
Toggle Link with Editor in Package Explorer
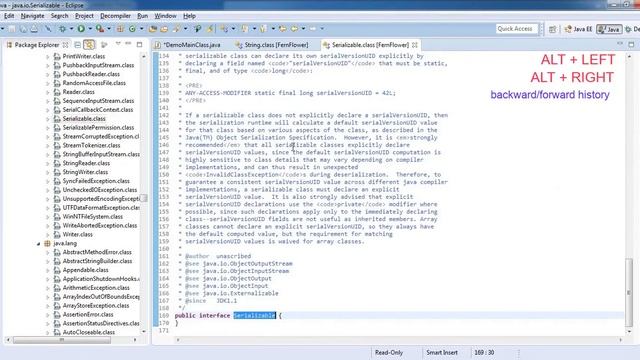click(89, 44)
